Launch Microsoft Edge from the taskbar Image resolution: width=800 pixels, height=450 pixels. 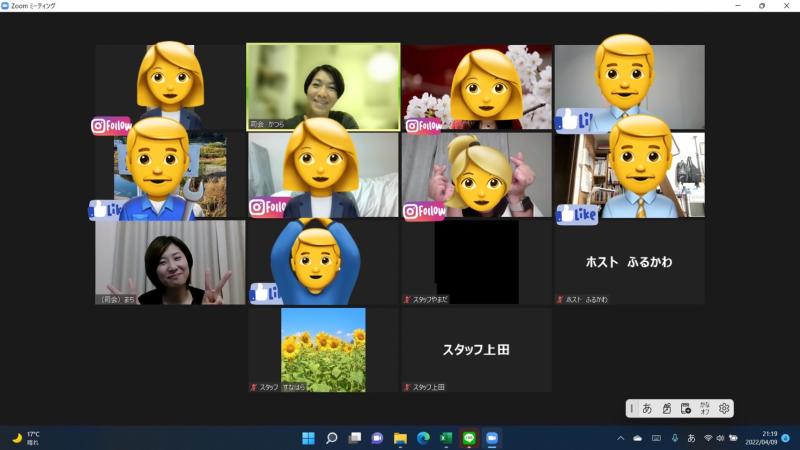pyautogui.click(x=423, y=438)
